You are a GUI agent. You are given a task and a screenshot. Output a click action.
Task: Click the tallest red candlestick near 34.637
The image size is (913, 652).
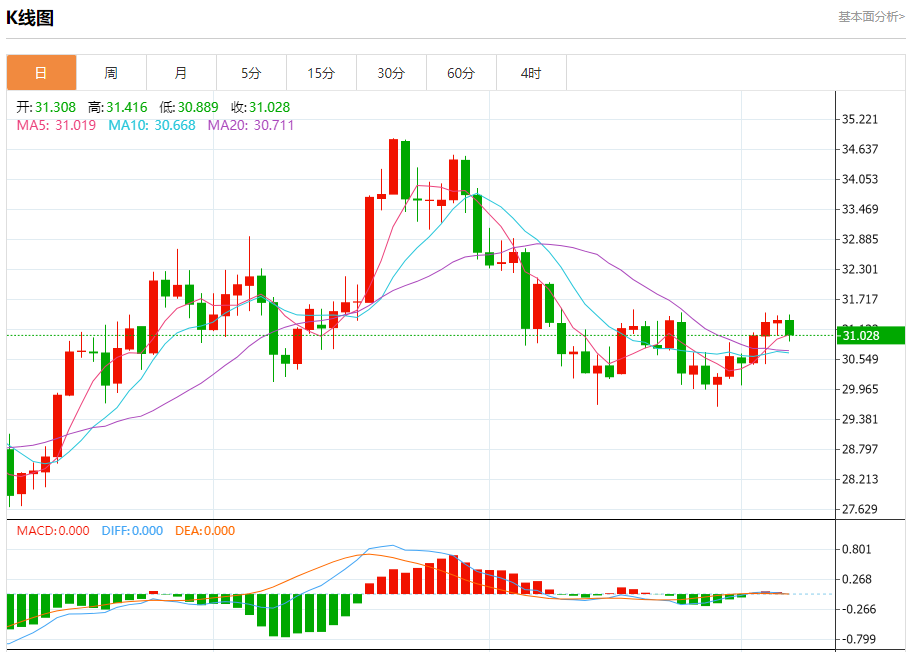(x=394, y=167)
